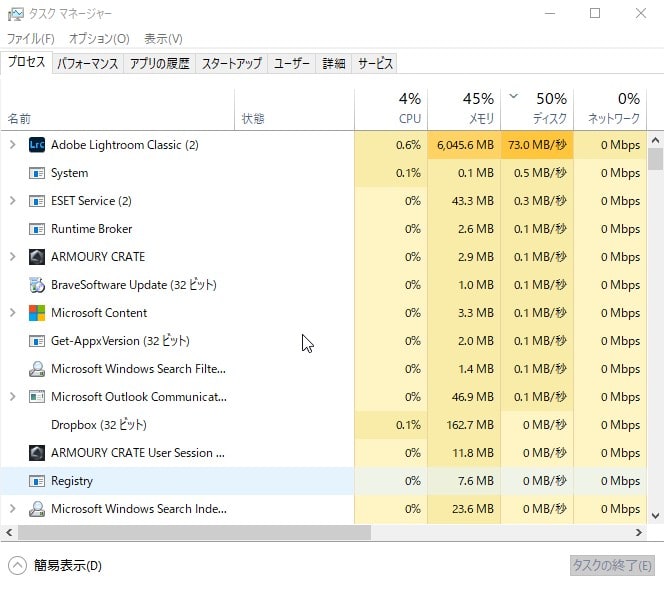Screen dimensions: 664x590
Task: Switch to the ユーザー tab
Action: tap(292, 64)
